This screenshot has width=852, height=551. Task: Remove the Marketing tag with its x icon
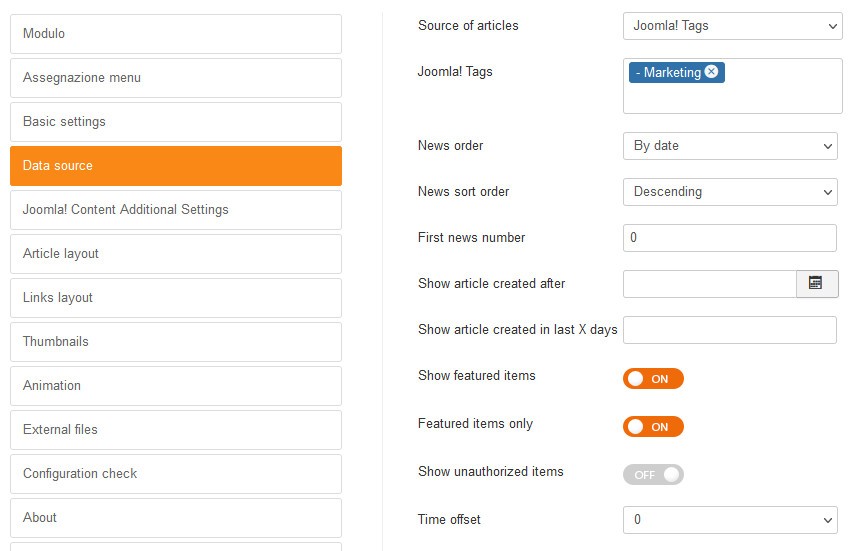coord(711,72)
